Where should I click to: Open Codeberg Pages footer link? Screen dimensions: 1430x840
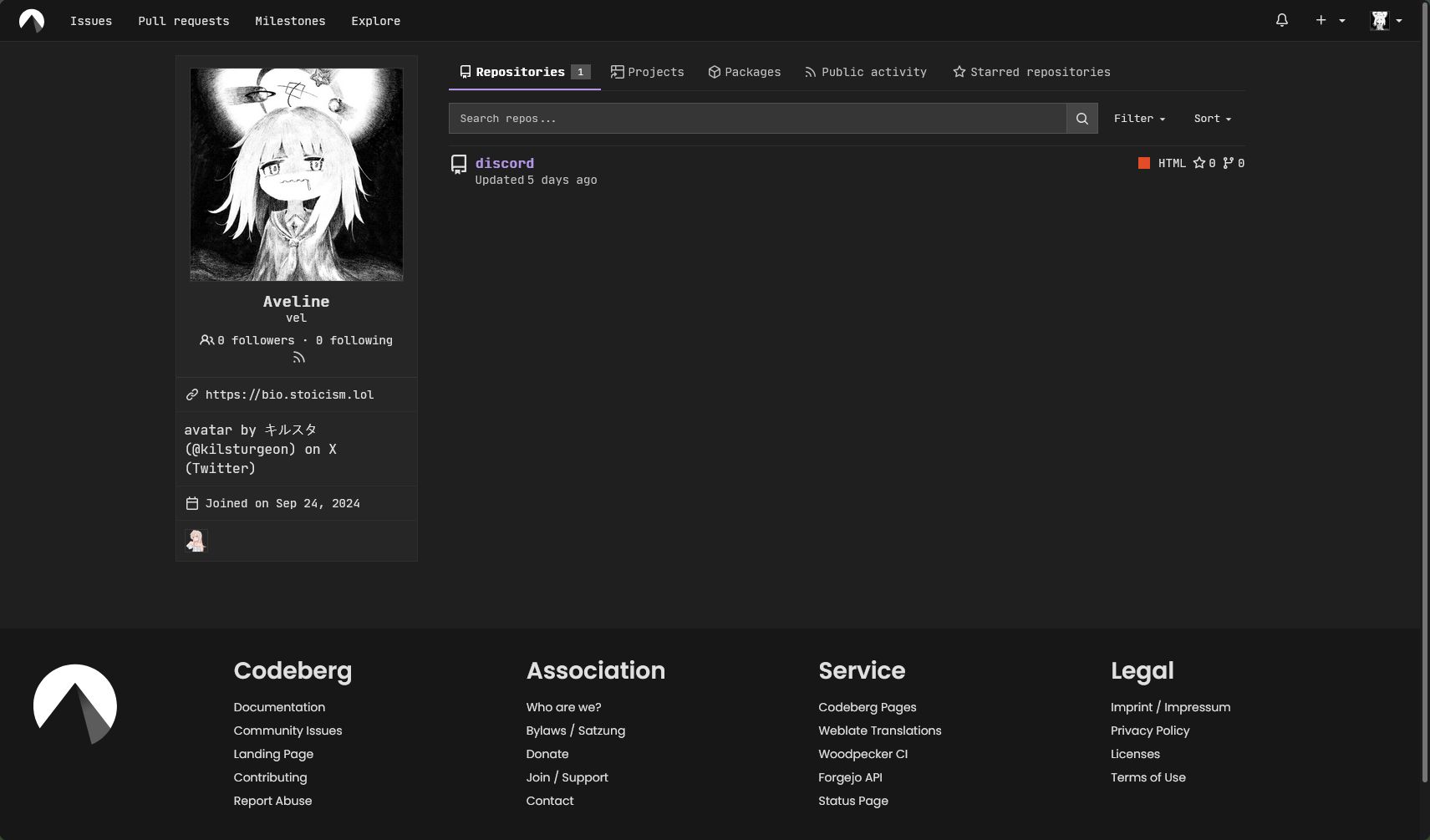[868, 707]
